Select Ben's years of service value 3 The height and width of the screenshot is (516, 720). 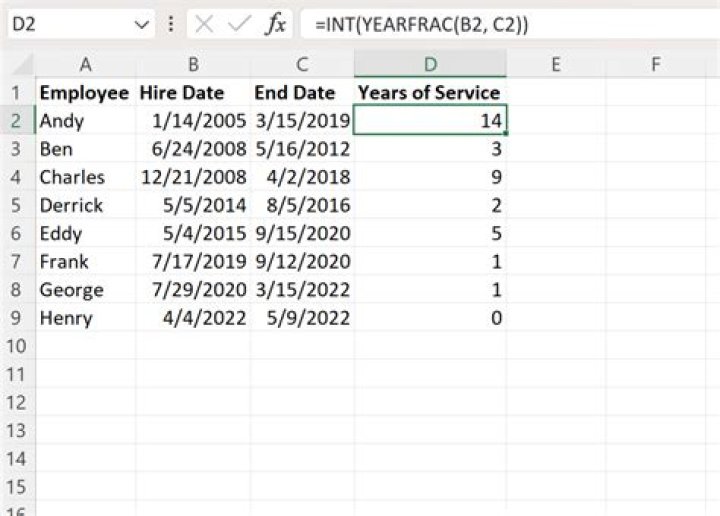point(430,149)
